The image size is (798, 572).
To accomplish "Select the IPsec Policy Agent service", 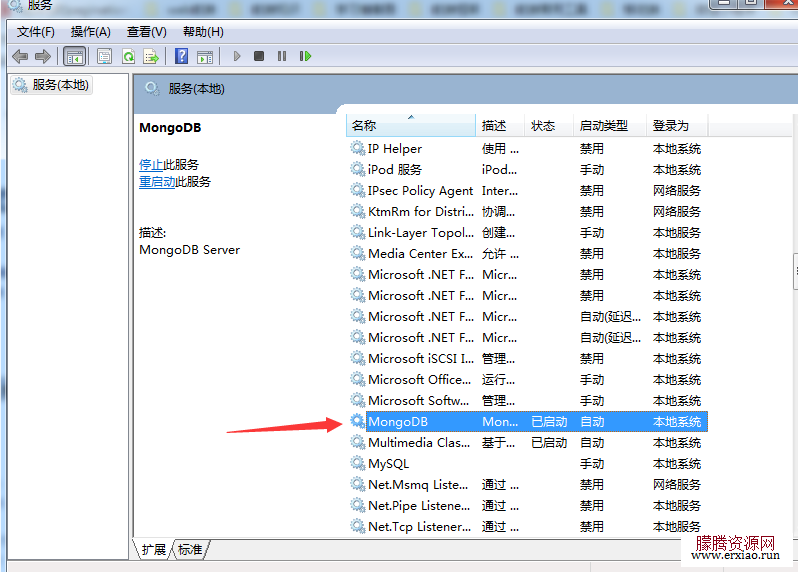I will 527,191.
